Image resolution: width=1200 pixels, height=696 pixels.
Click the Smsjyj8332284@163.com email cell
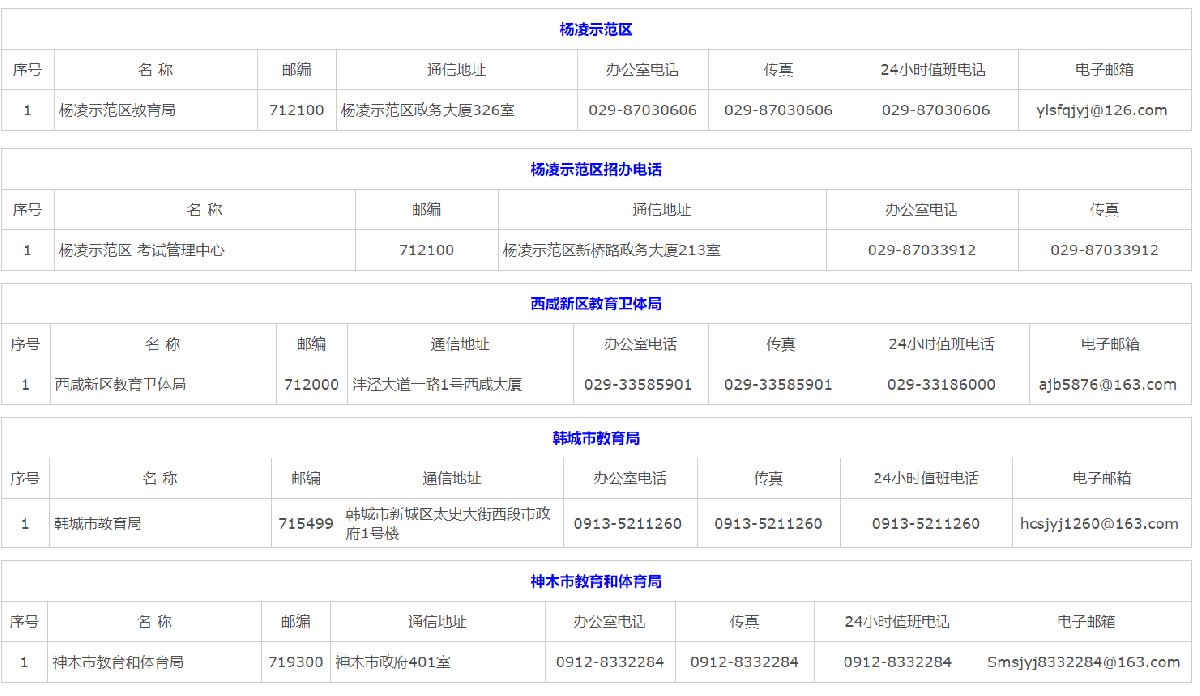coord(1083,662)
